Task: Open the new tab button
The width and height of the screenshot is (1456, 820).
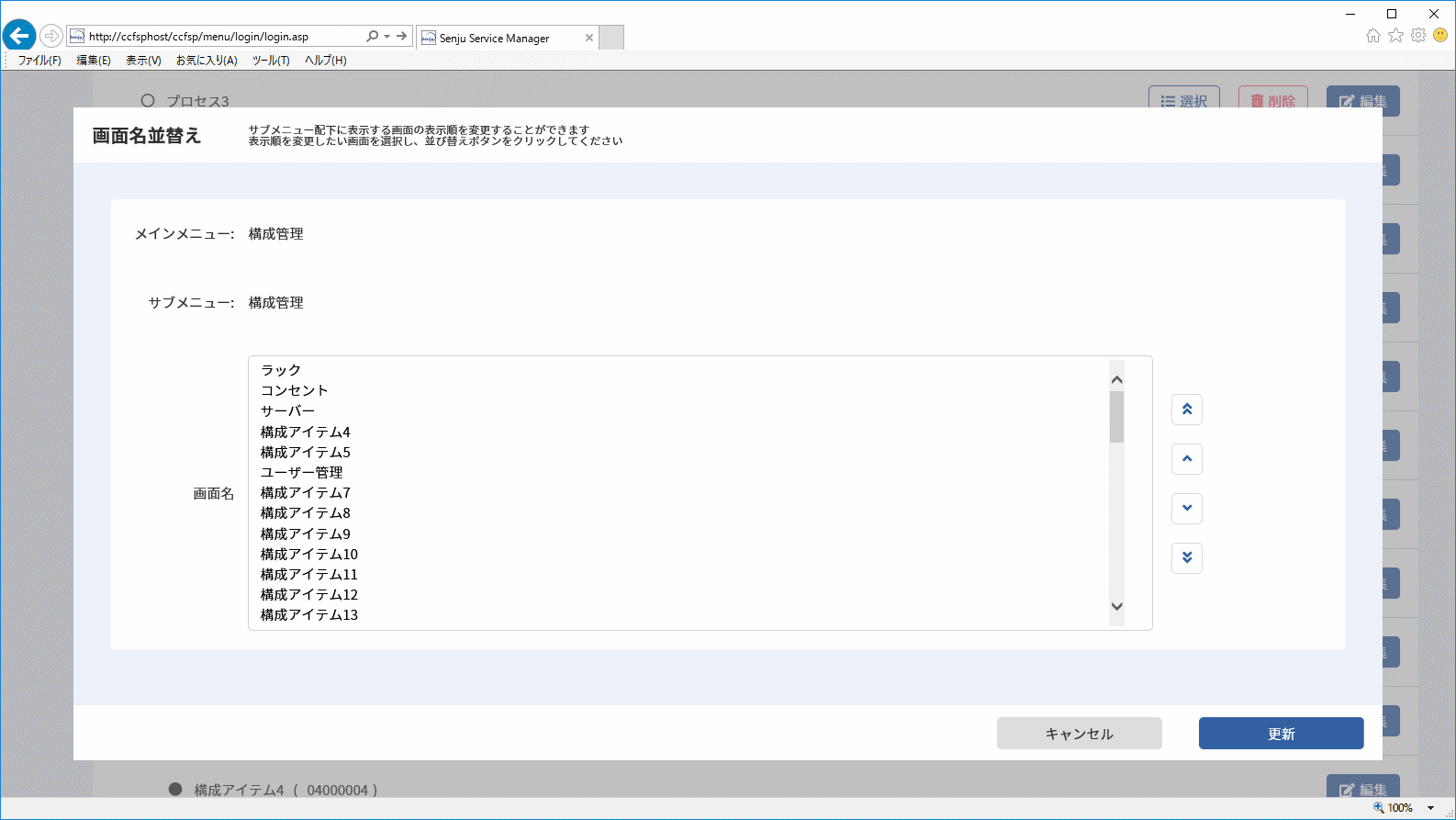Action: [x=611, y=38]
